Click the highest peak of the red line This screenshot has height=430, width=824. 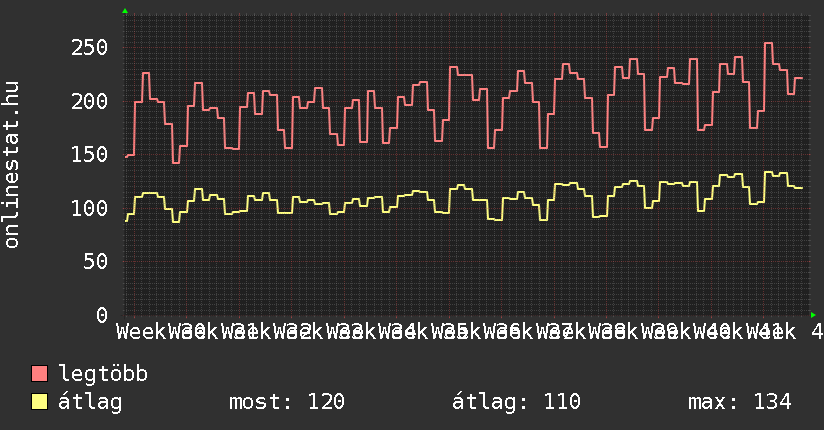pos(768,44)
